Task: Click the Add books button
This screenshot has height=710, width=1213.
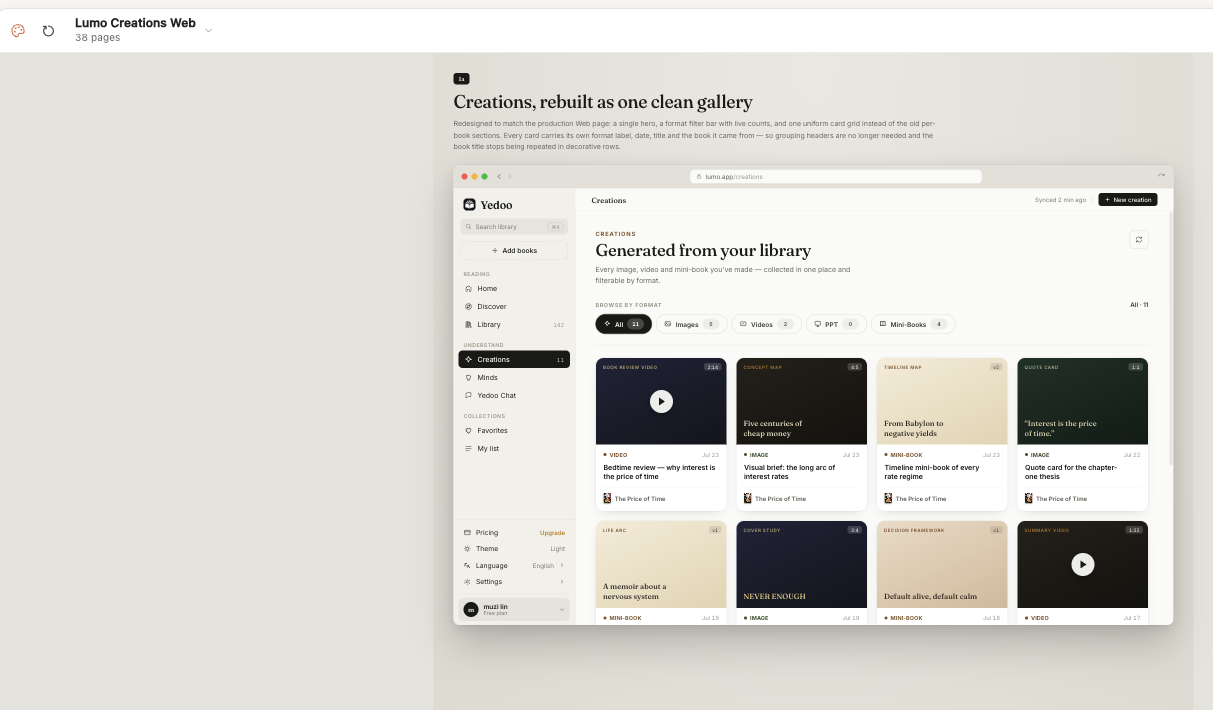Action: click(514, 251)
